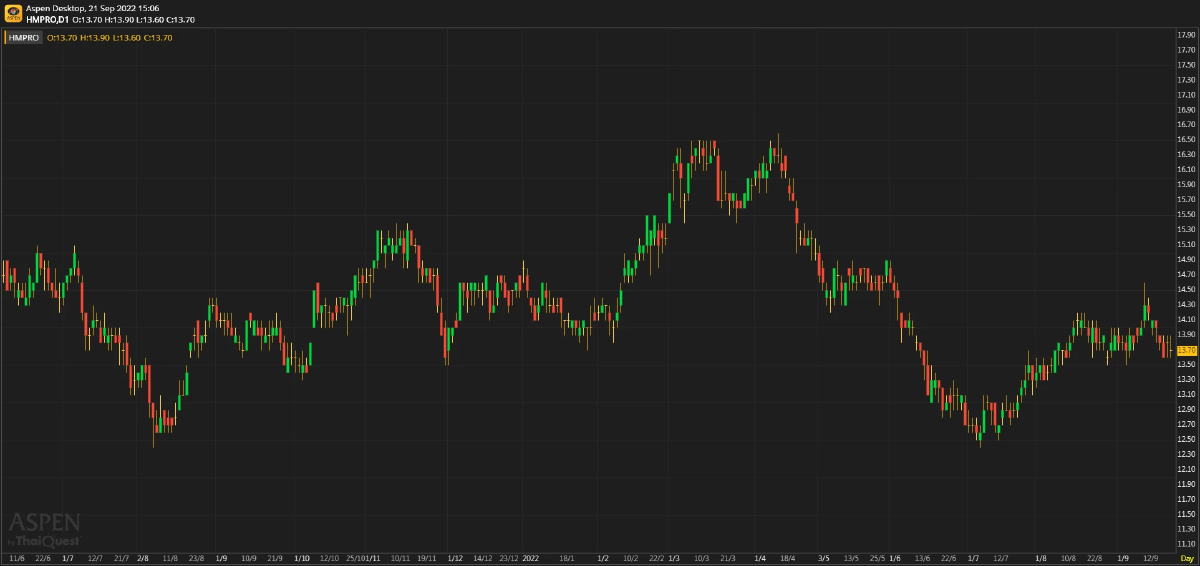This screenshot has height=566, width=1200.
Task: Click the 1/12 date label on time axis
Action: 455,557
